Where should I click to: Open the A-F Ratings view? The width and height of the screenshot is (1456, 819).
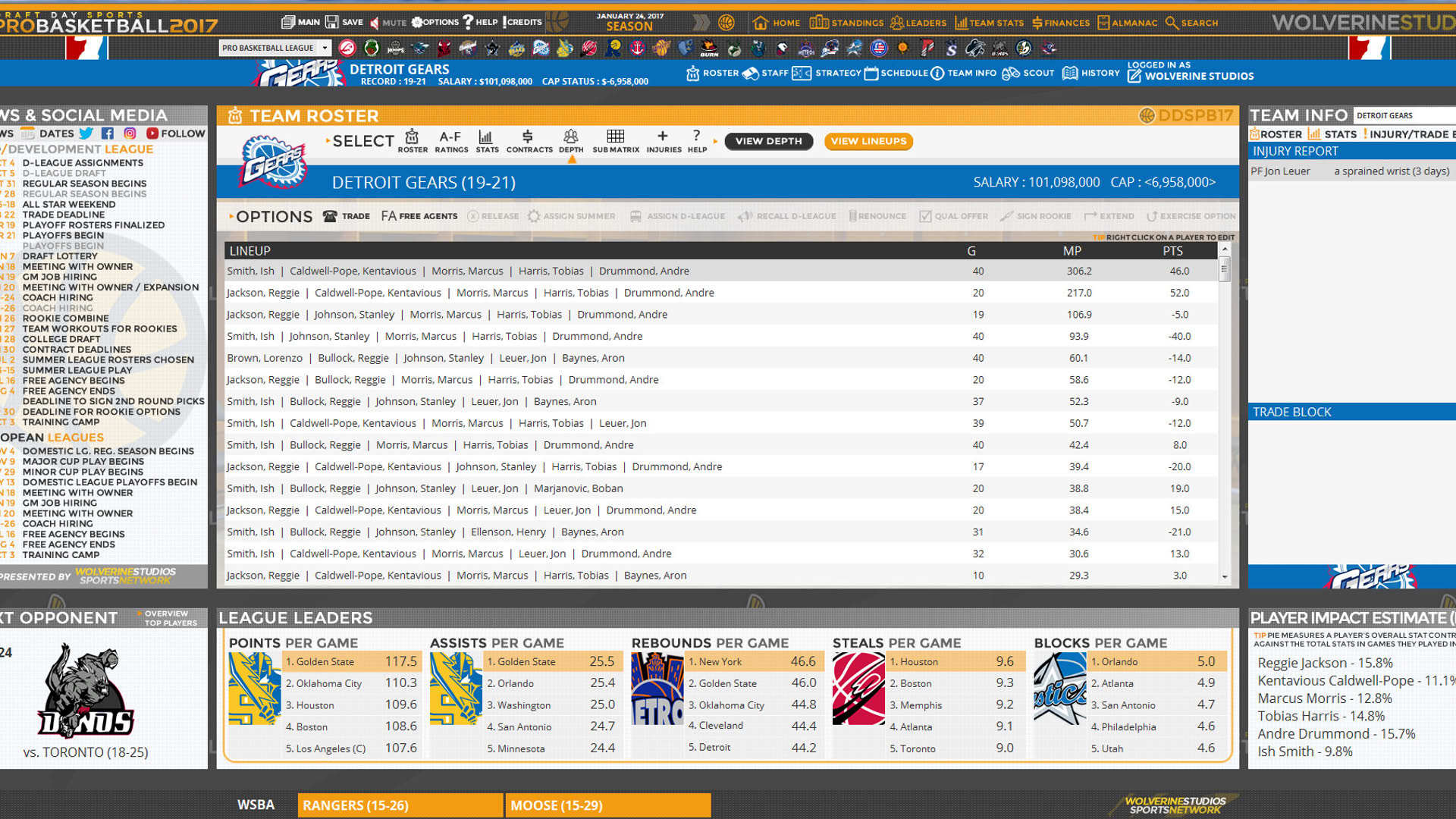point(451,141)
